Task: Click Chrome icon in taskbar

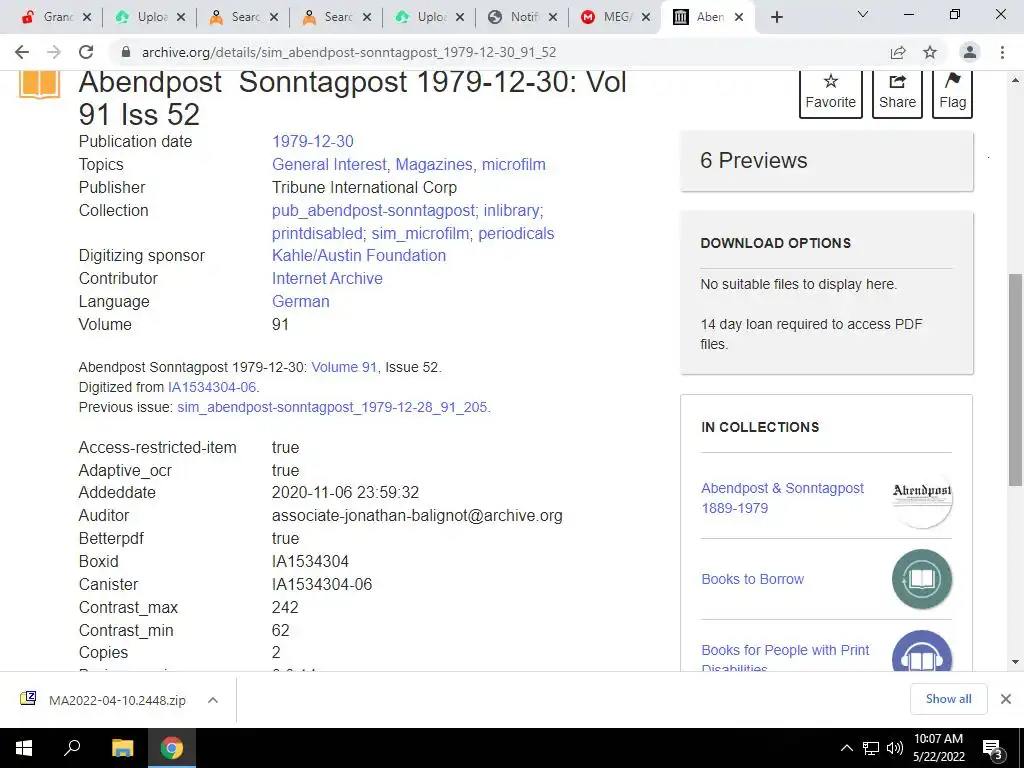Action: coord(172,748)
